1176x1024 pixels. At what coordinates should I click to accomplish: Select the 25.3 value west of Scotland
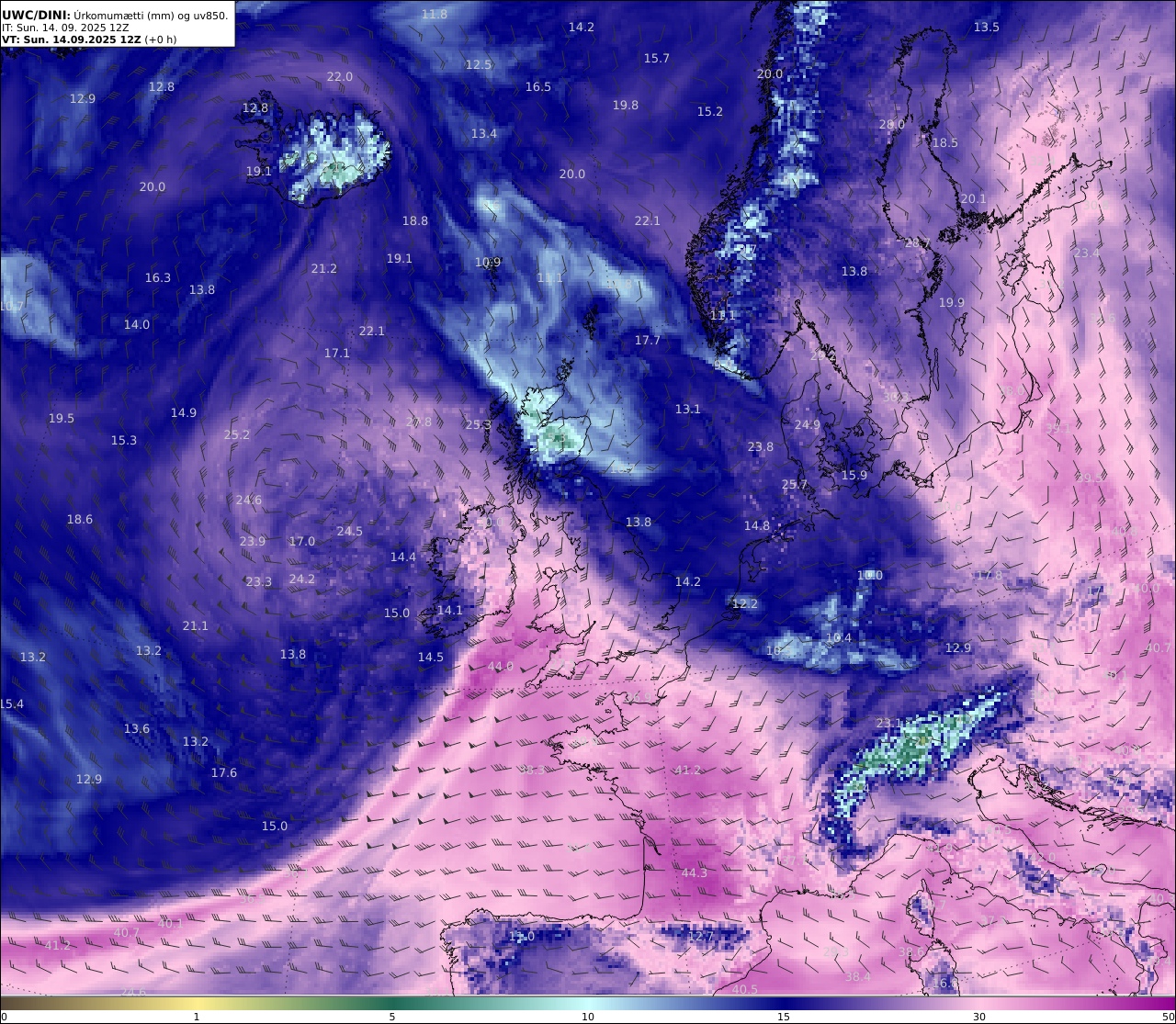pyautogui.click(x=479, y=424)
